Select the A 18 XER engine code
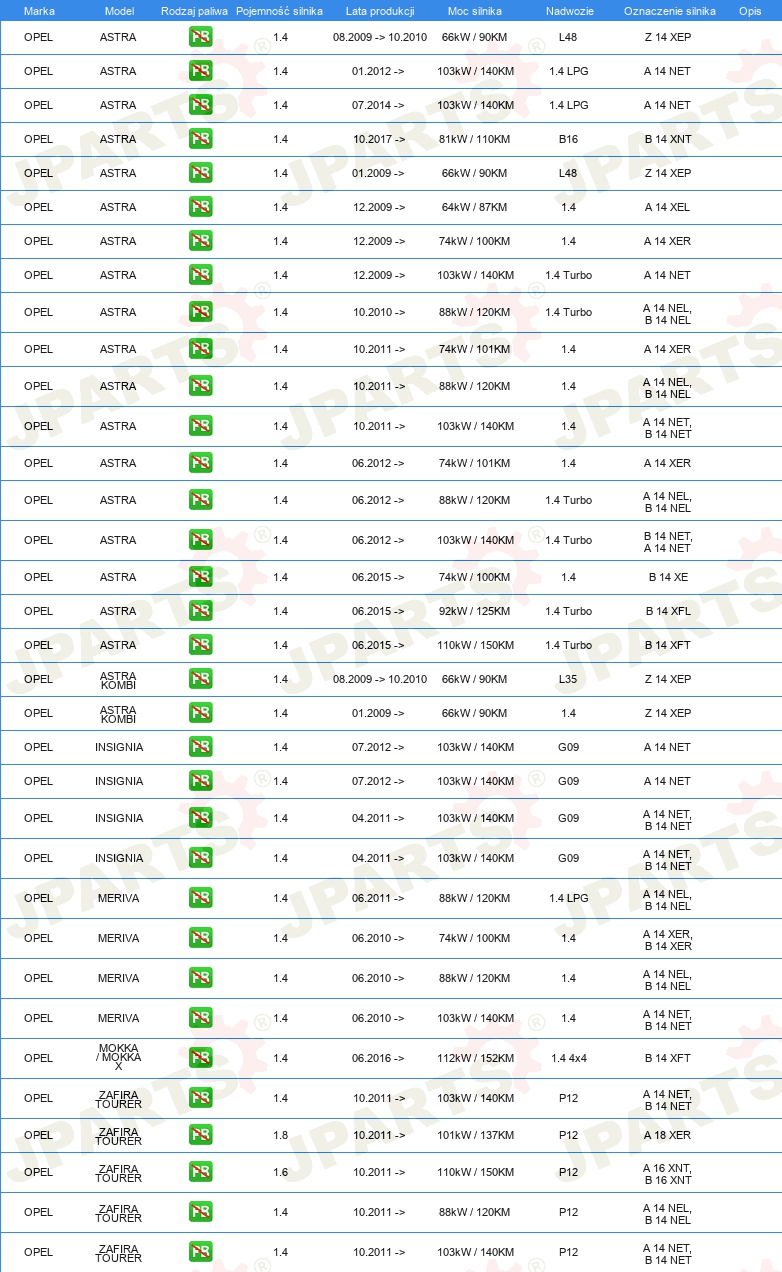This screenshot has width=782, height=1272. click(667, 1135)
